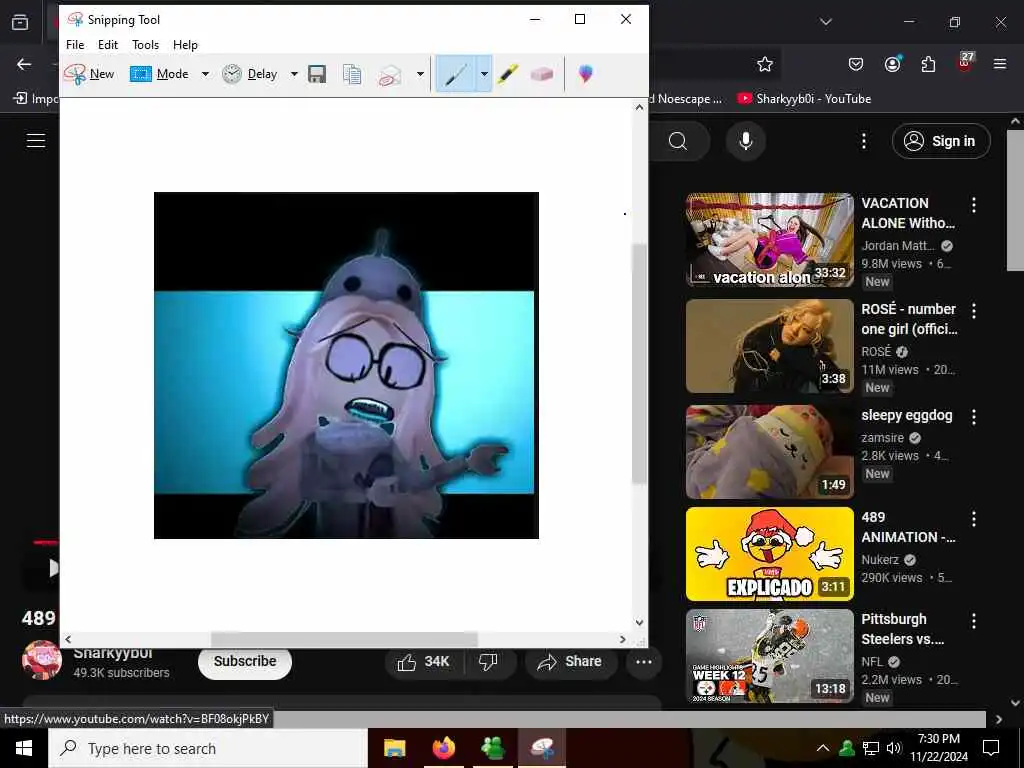Open YouTube settings three-dot menu
1024x768 pixels.
point(863,141)
